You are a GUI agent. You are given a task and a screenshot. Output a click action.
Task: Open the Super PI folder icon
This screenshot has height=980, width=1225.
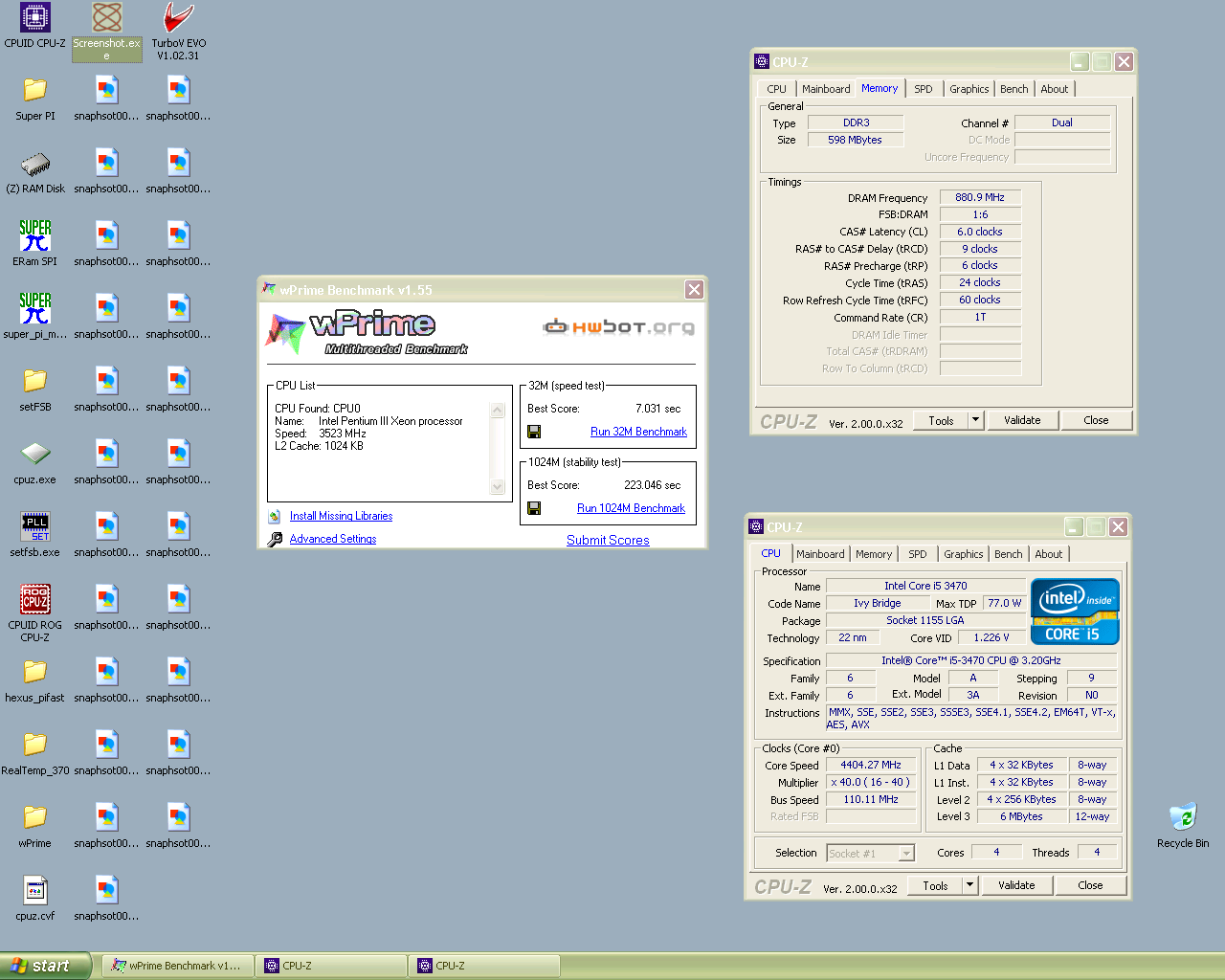35,99
